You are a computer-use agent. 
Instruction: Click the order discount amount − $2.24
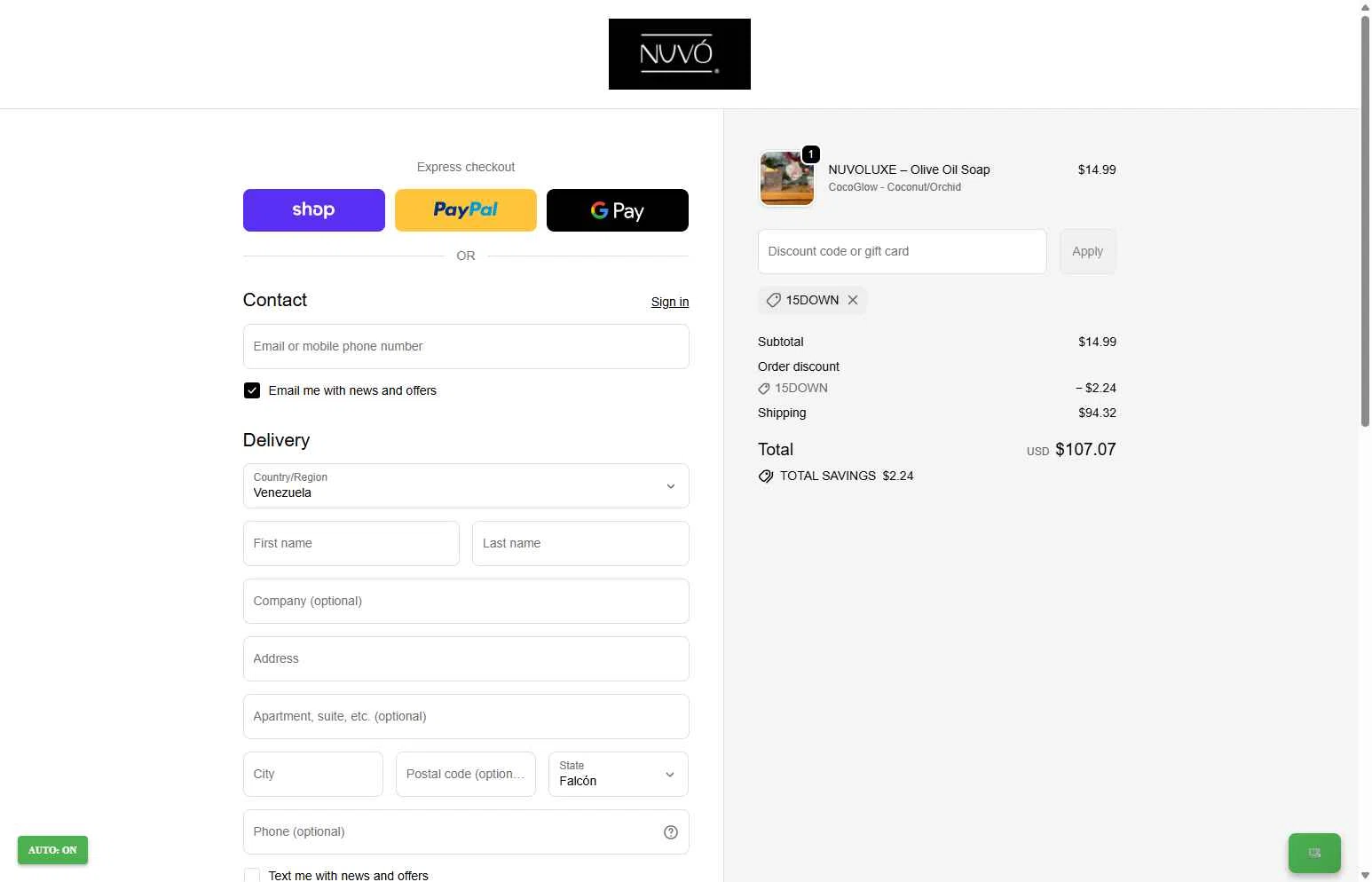pyautogui.click(x=1096, y=388)
